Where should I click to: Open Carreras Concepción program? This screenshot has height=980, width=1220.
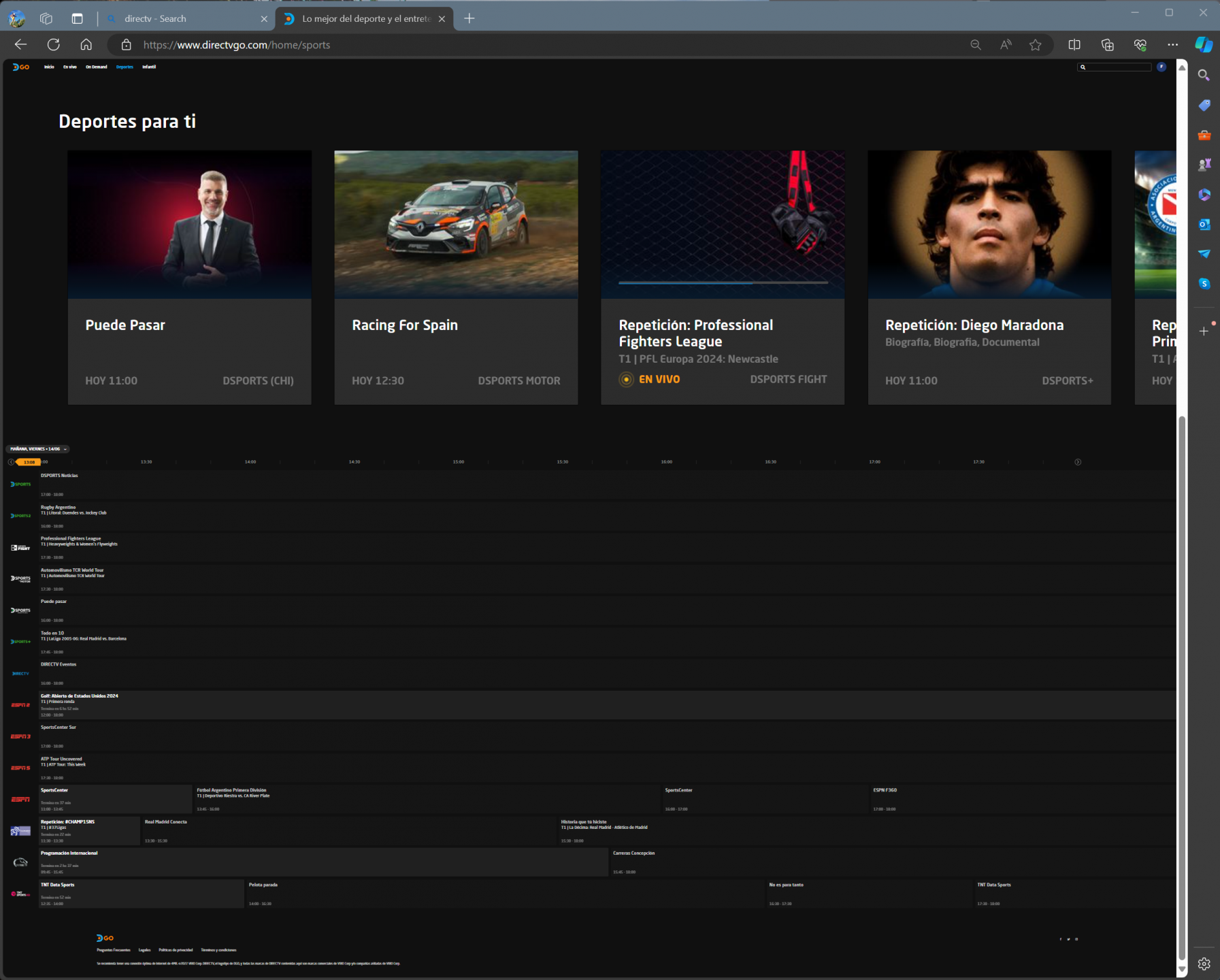coord(893,862)
